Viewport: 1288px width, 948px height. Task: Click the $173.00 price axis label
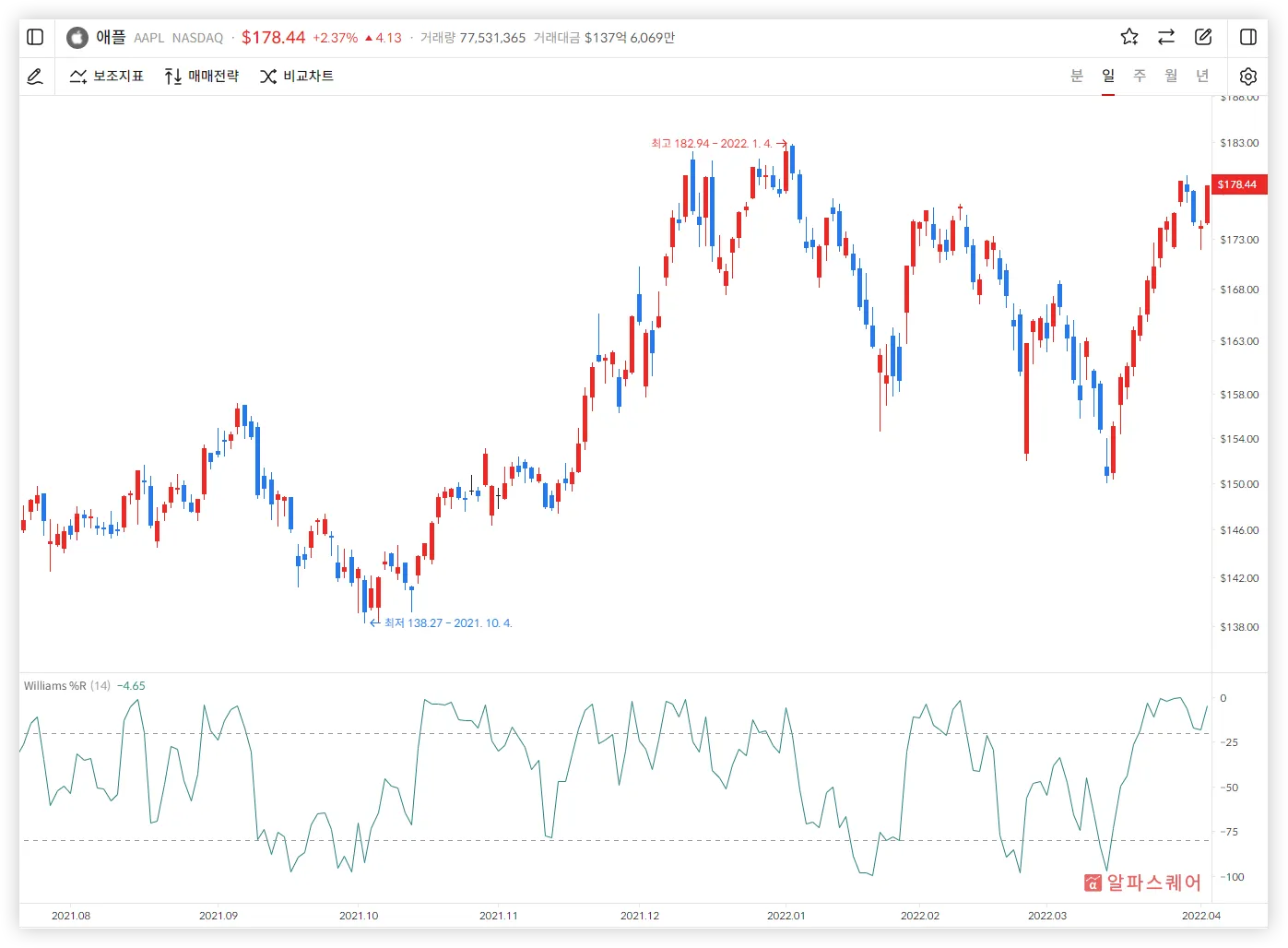(1239, 240)
